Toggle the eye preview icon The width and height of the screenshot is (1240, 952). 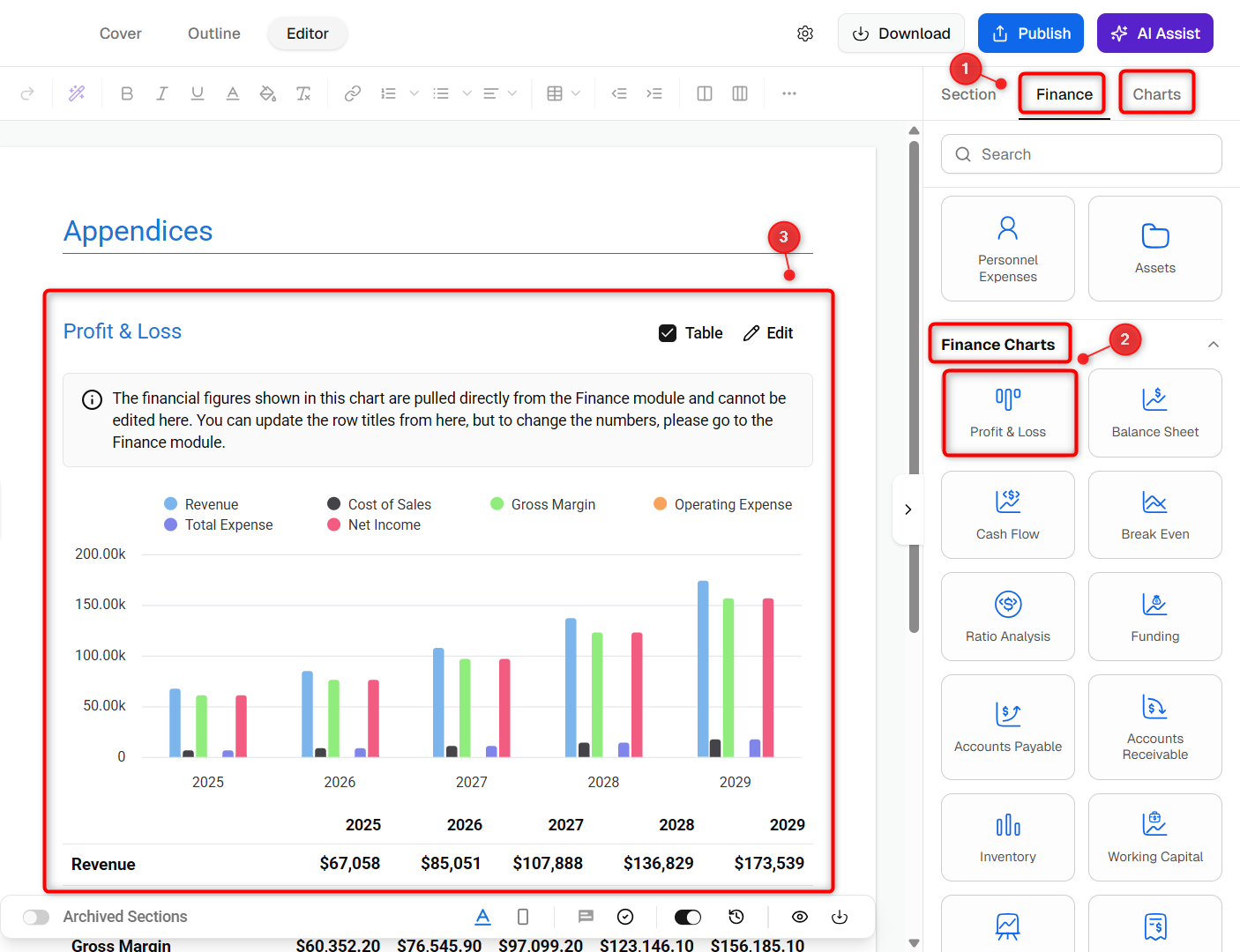tap(800, 917)
